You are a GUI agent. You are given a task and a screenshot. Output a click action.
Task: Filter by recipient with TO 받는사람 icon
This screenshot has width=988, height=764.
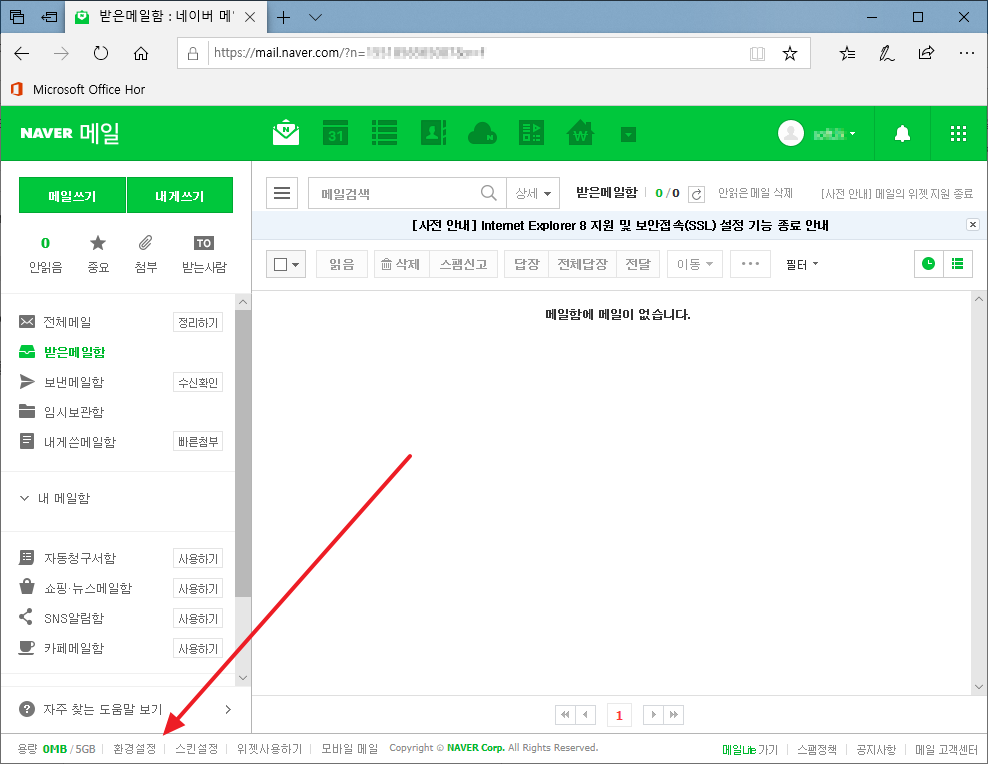coord(204,254)
